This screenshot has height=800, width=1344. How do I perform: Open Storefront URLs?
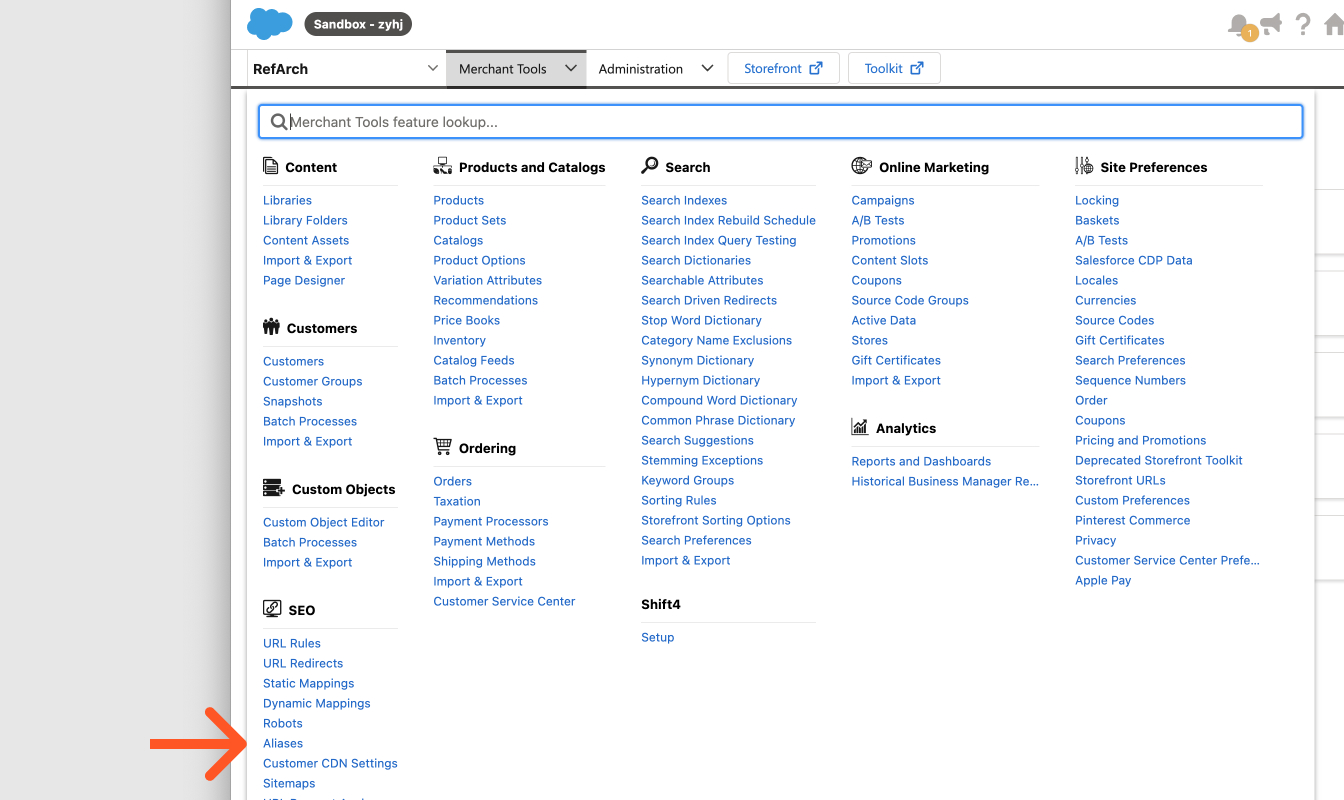[1120, 480]
